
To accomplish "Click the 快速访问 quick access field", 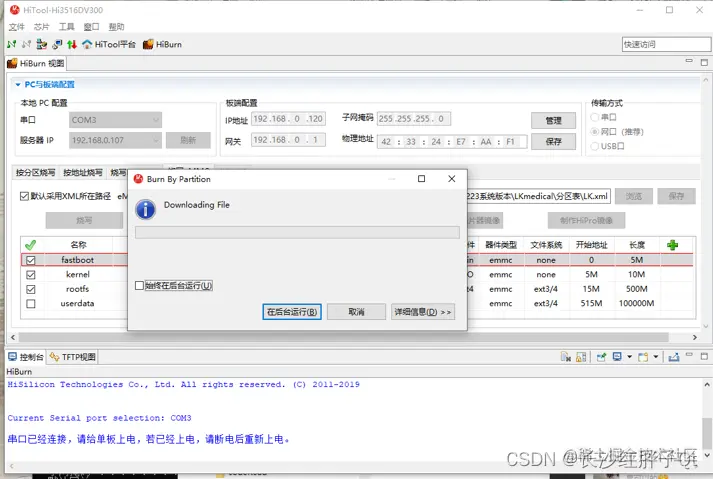I will pos(666,44).
